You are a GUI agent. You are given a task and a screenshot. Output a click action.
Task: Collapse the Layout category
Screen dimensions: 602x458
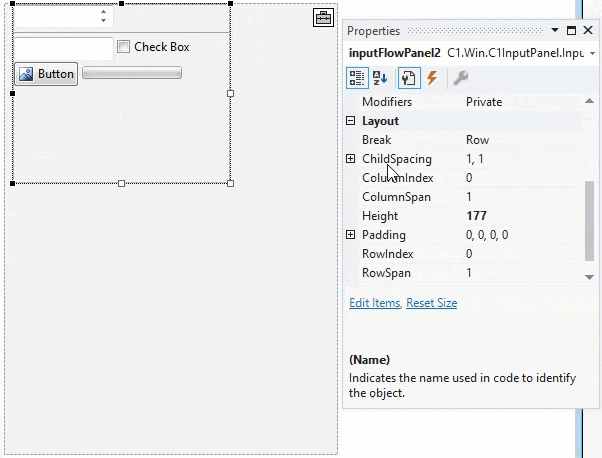click(351, 121)
